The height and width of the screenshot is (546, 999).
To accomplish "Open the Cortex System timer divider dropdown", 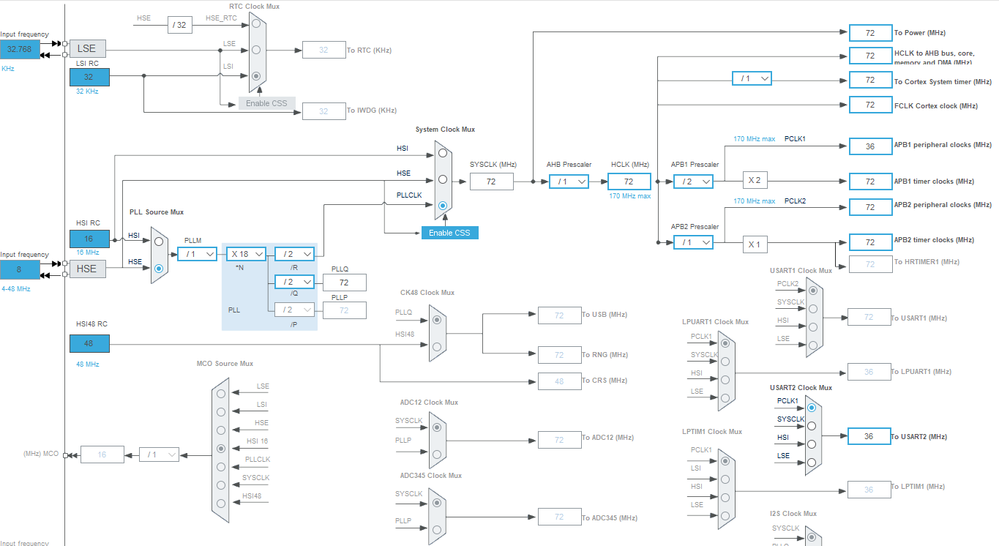I will pyautogui.click(x=752, y=78).
